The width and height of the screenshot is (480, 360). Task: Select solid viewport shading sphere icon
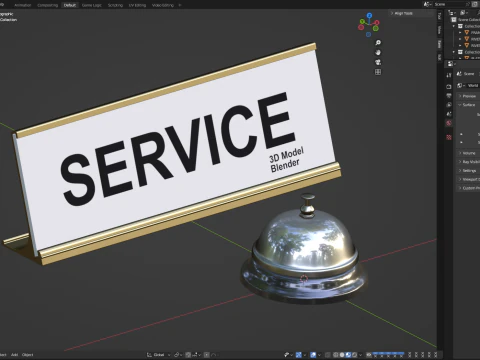[342, 355]
